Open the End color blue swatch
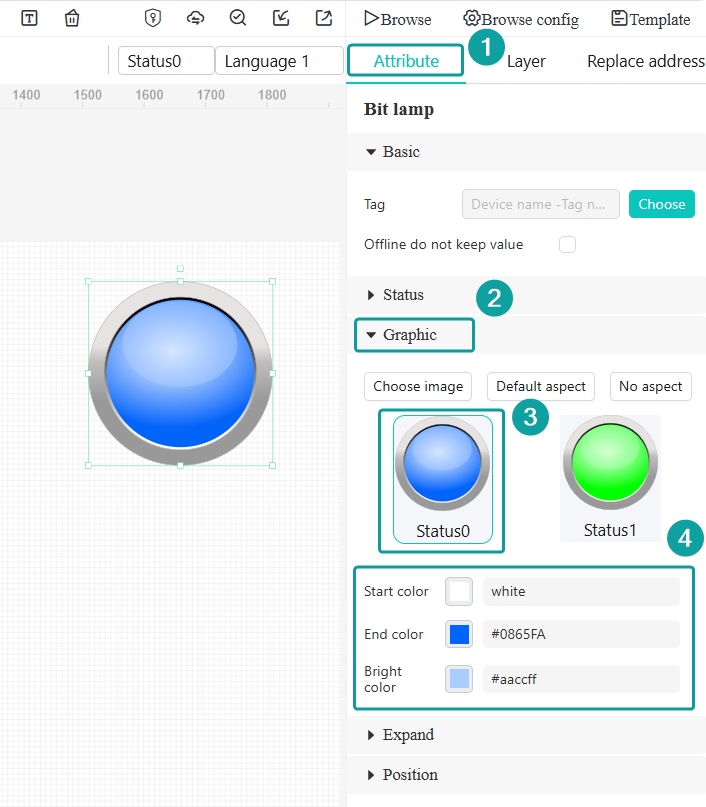 pyautogui.click(x=459, y=634)
